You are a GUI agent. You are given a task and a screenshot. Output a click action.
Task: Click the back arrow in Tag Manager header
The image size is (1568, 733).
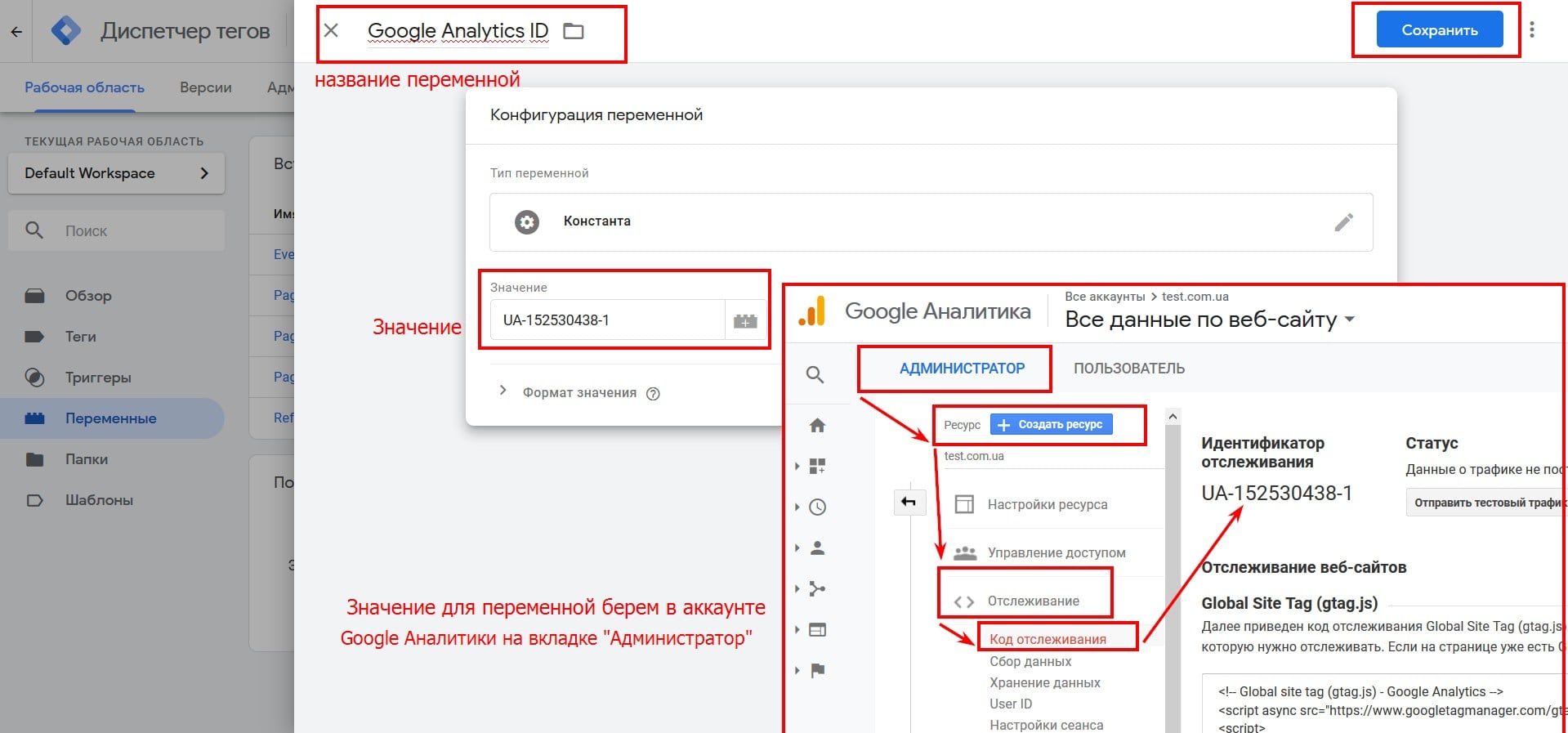tap(16, 32)
